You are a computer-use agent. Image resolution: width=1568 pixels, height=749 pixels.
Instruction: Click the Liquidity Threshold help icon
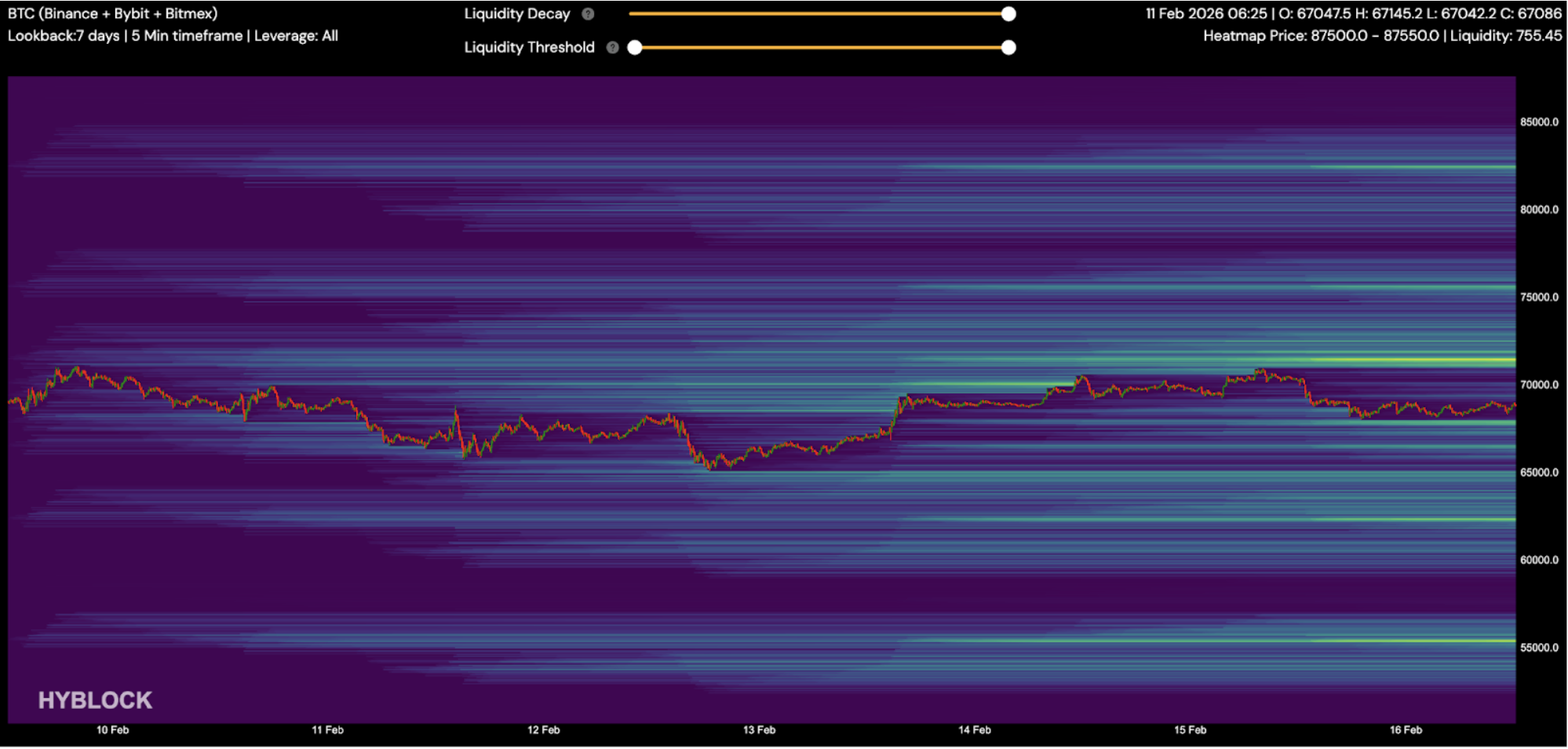(613, 48)
